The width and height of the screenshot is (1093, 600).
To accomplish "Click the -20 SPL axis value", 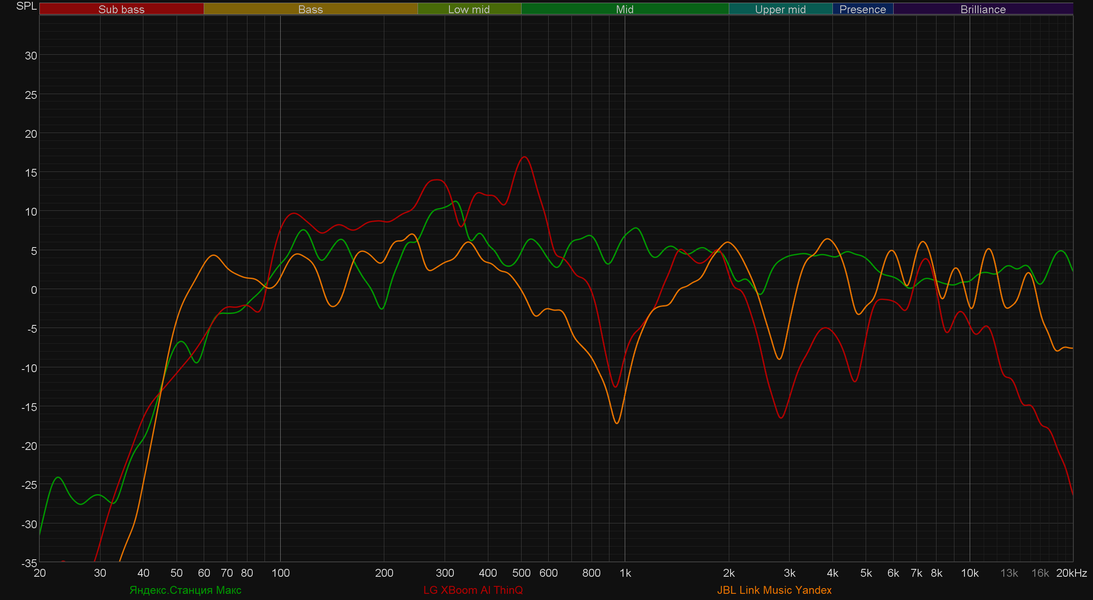I will [29, 446].
